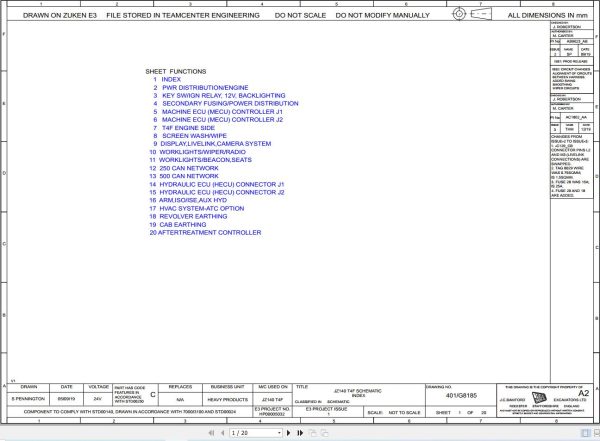Click sheet 11 WORKLIGHTS/BEACON,SEATS
The image size is (600, 441).
pyautogui.click(x=201, y=160)
